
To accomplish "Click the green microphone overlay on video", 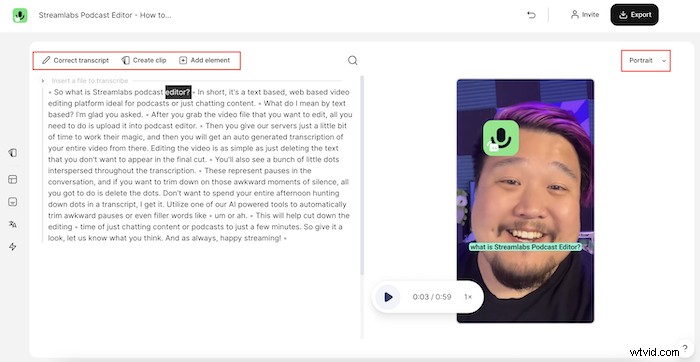I will coord(501,138).
